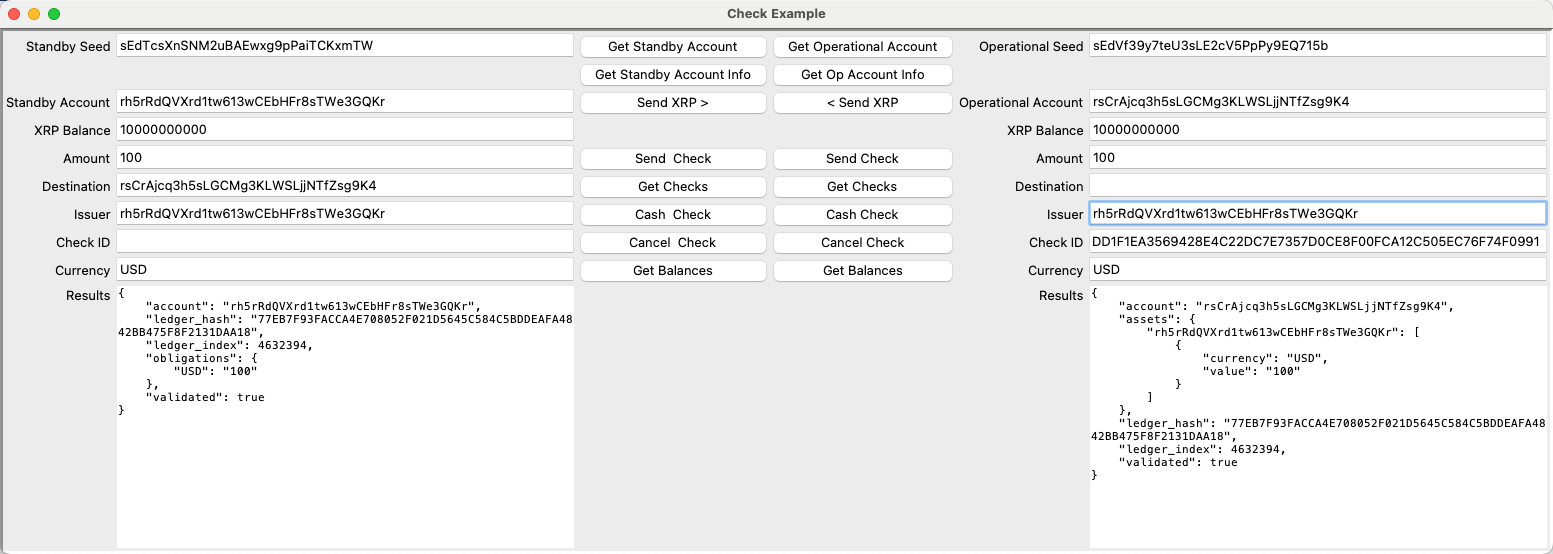Click the operational Check ID field
Image resolution: width=1553 pixels, height=554 pixels.
coord(1318,242)
